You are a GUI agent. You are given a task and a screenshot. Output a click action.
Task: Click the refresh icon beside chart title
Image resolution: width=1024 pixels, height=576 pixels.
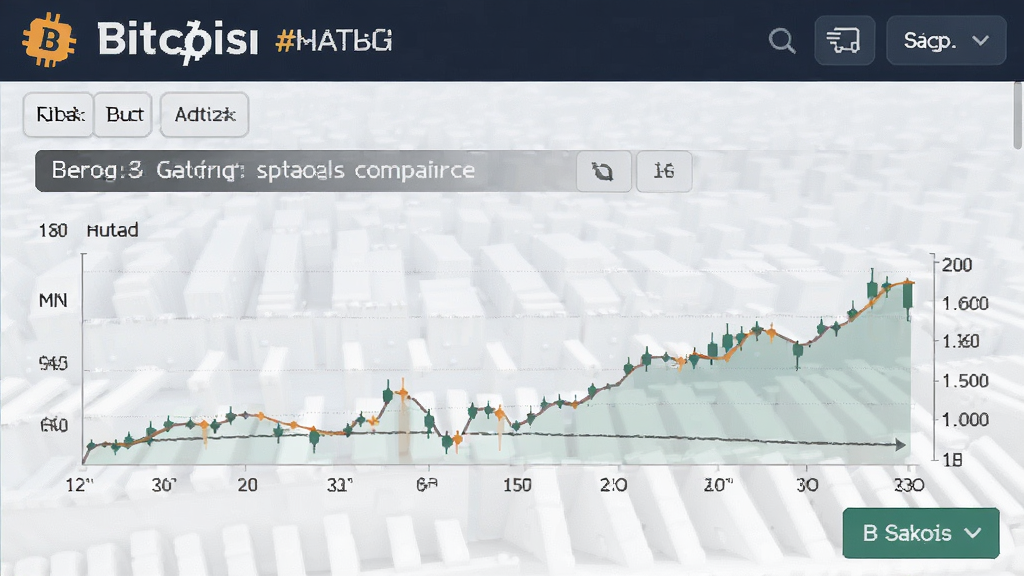click(603, 171)
